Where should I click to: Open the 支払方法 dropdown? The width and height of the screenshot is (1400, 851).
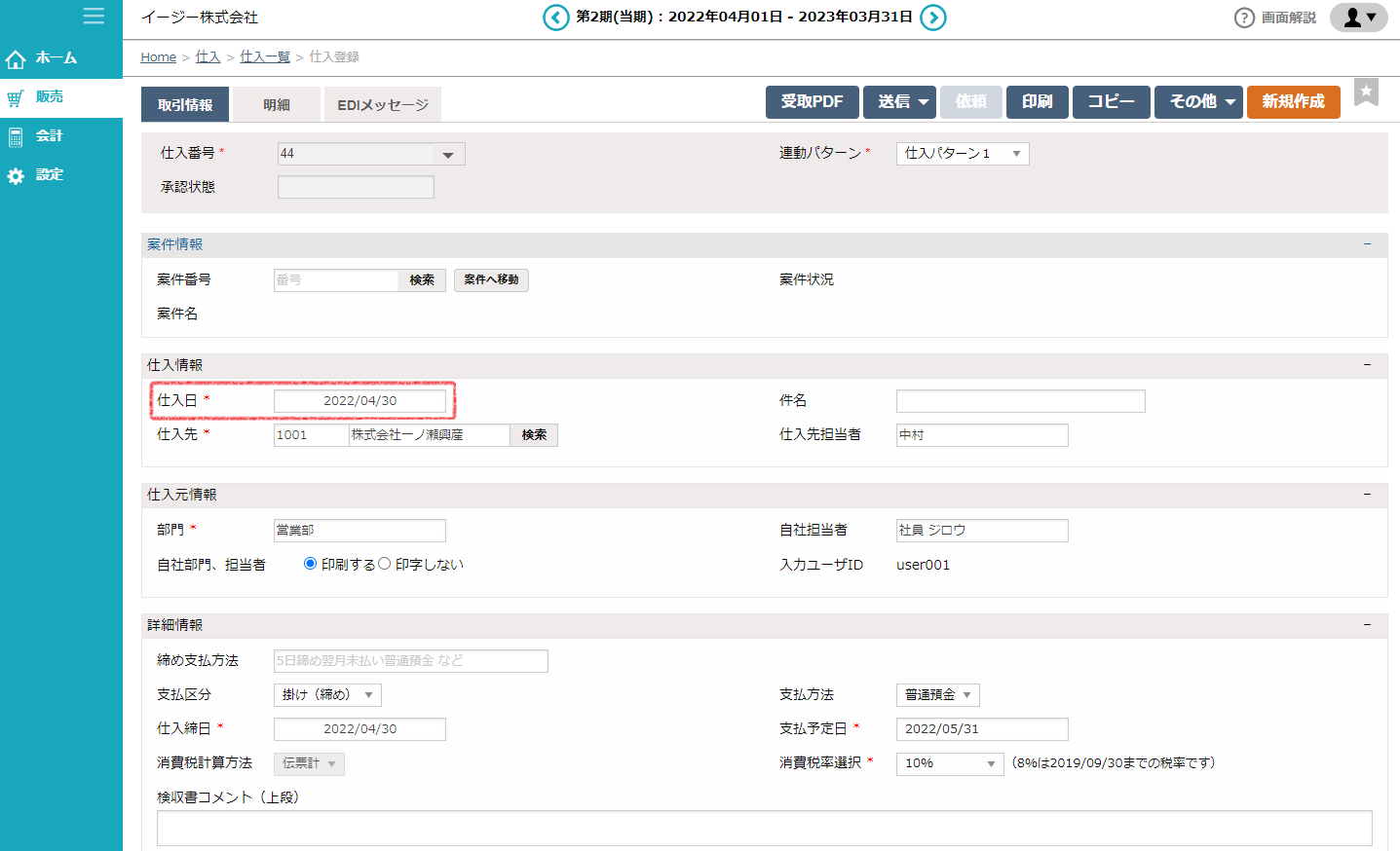coord(937,695)
